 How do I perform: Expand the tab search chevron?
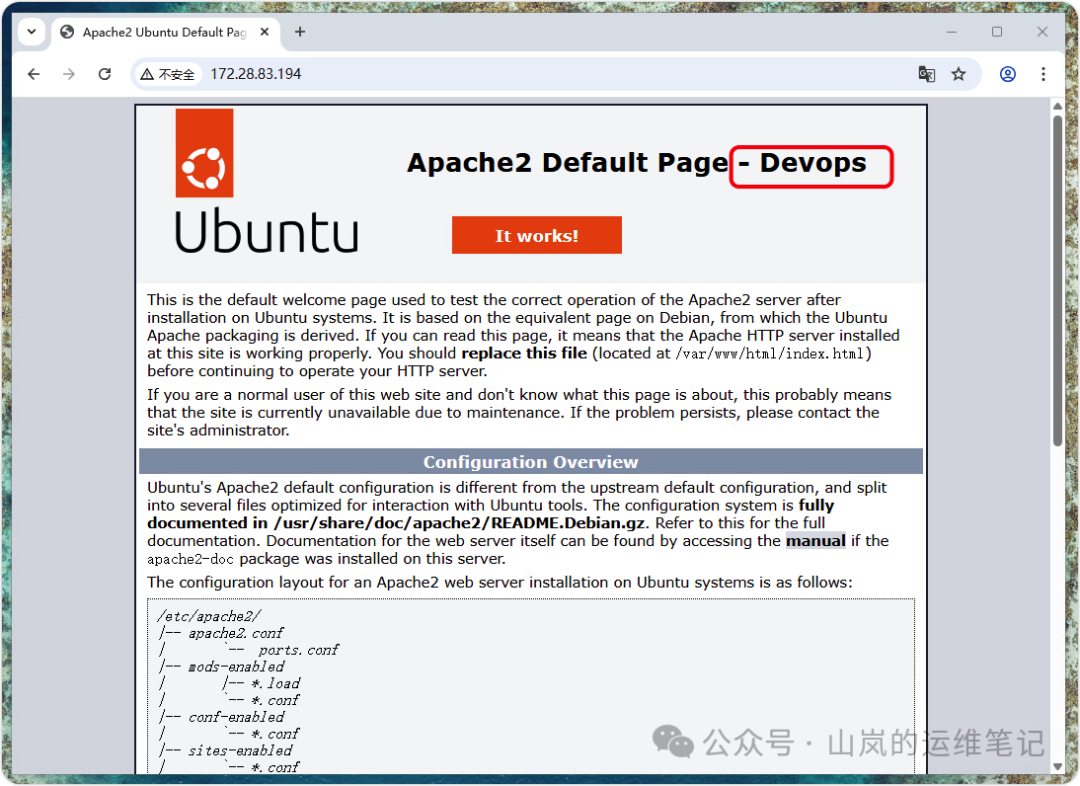(30, 31)
